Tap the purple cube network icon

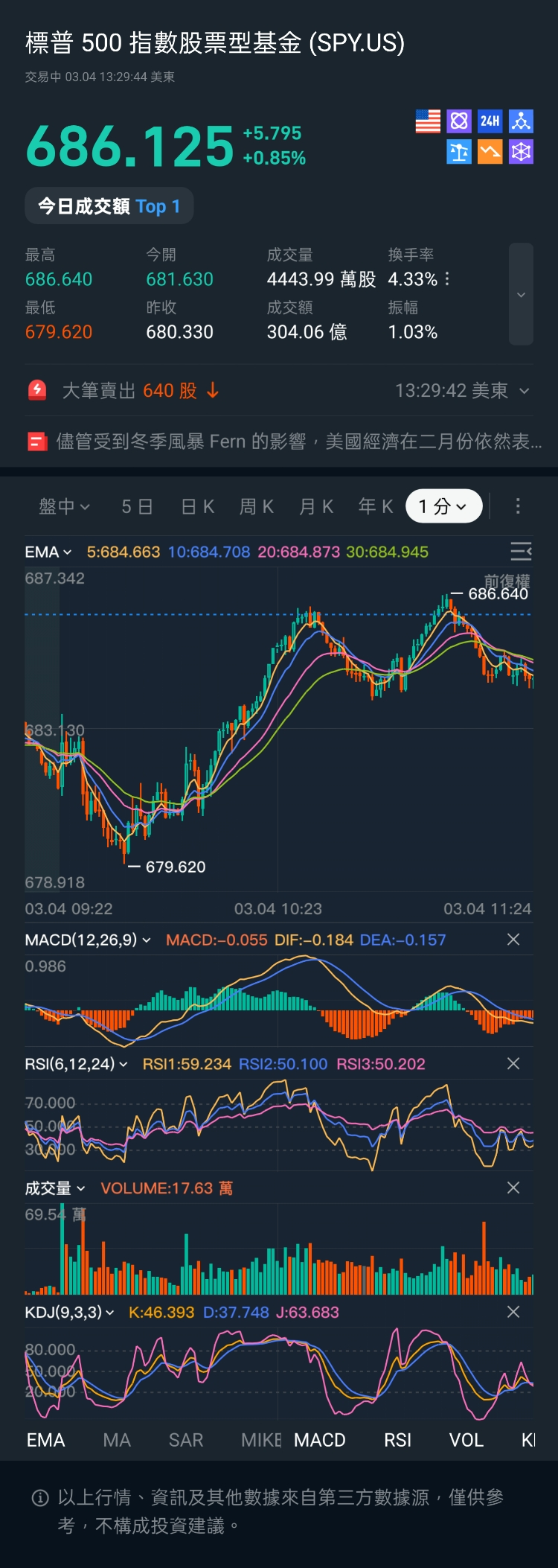pos(521,152)
